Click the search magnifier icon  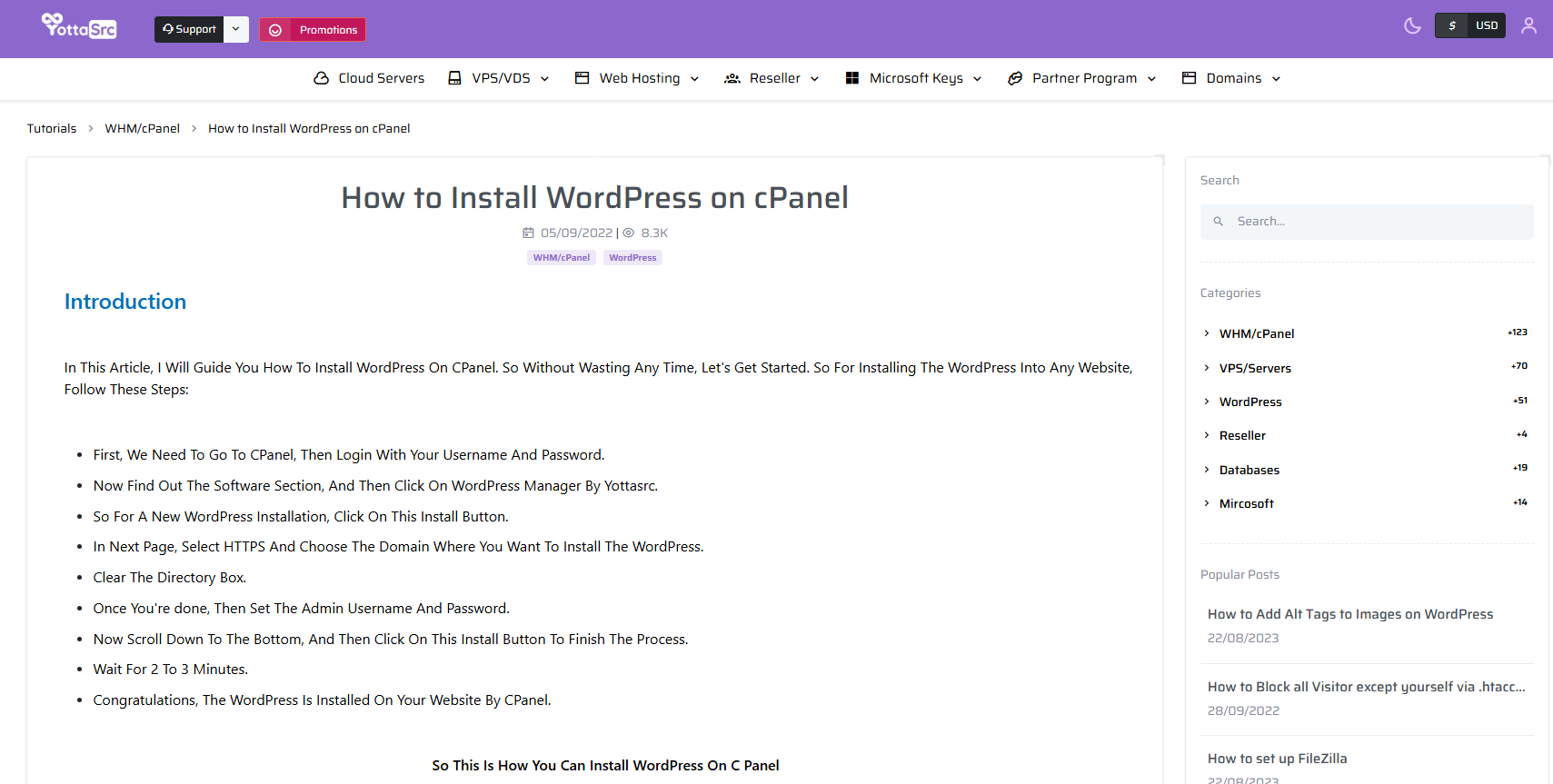[x=1219, y=222]
